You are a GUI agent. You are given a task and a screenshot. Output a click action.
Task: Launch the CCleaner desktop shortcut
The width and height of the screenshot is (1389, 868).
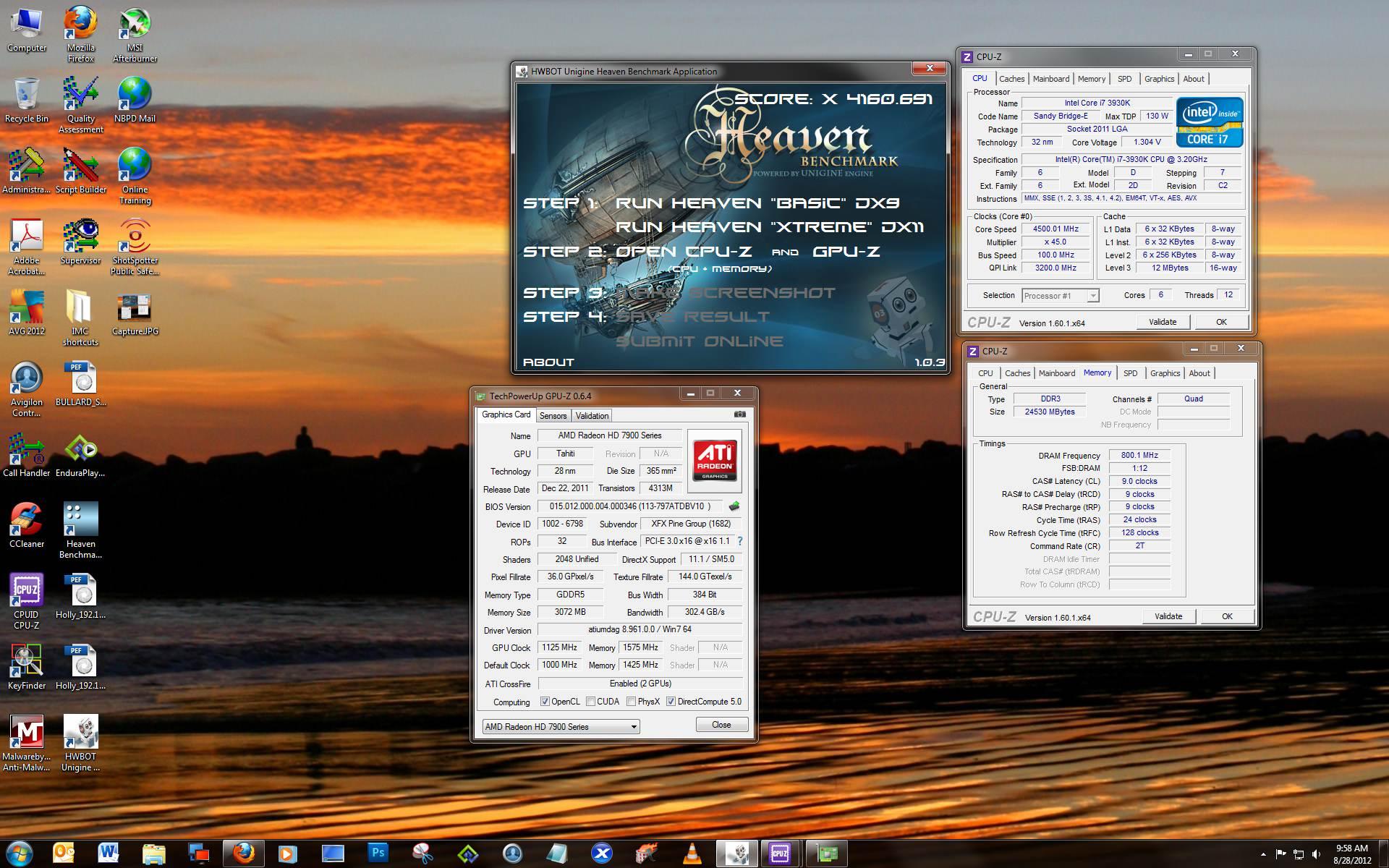coord(27,525)
